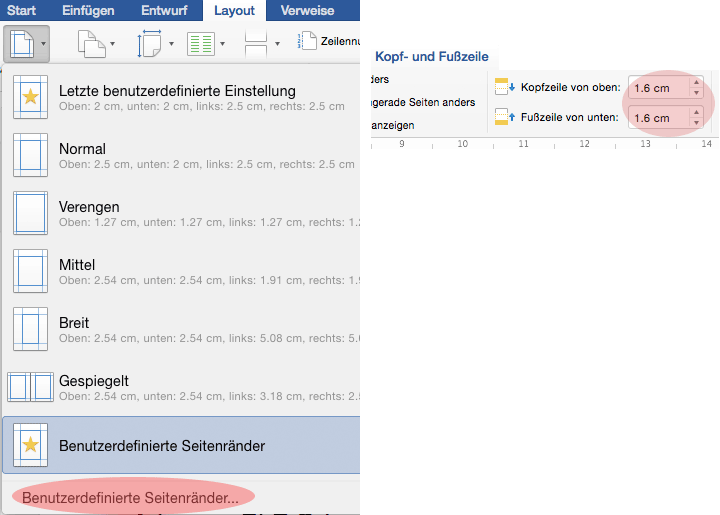The image size is (720, 515).
Task: Open the Benutzerdefinierte Seitenränder... dialog
Action: click(131, 497)
